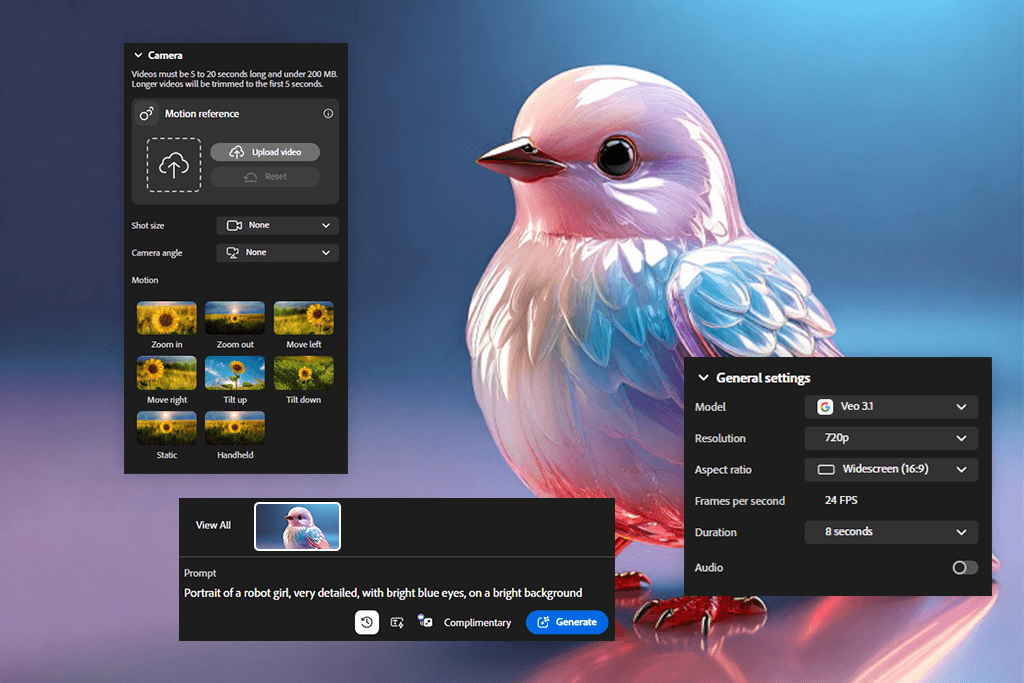The image size is (1024, 683).
Task: Click the Frames per second label
Action: point(740,501)
